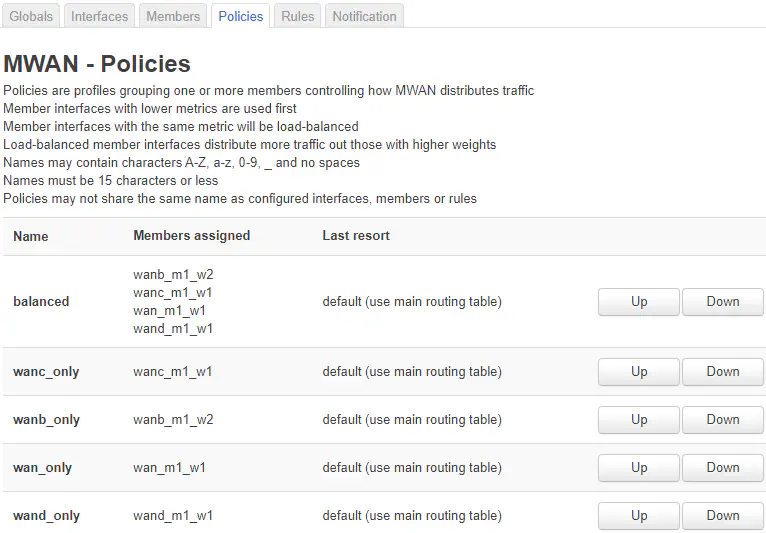Open the Globals tab
The width and height of the screenshot is (766, 533).
[31, 16]
